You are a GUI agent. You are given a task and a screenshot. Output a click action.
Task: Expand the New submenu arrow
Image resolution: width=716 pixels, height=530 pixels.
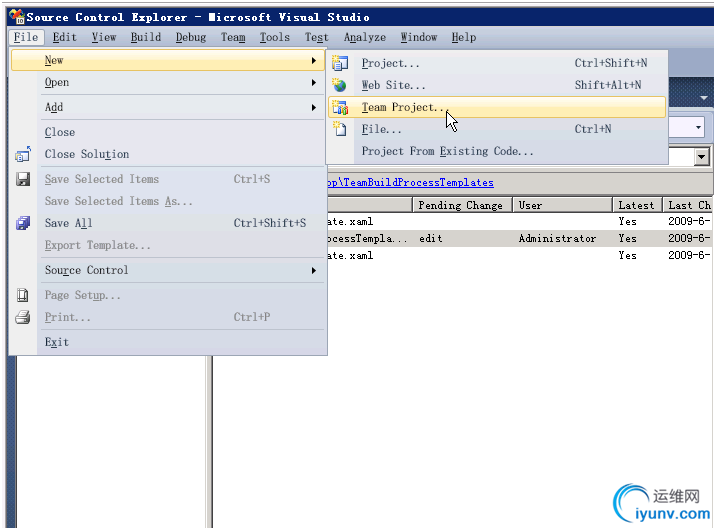point(314,60)
